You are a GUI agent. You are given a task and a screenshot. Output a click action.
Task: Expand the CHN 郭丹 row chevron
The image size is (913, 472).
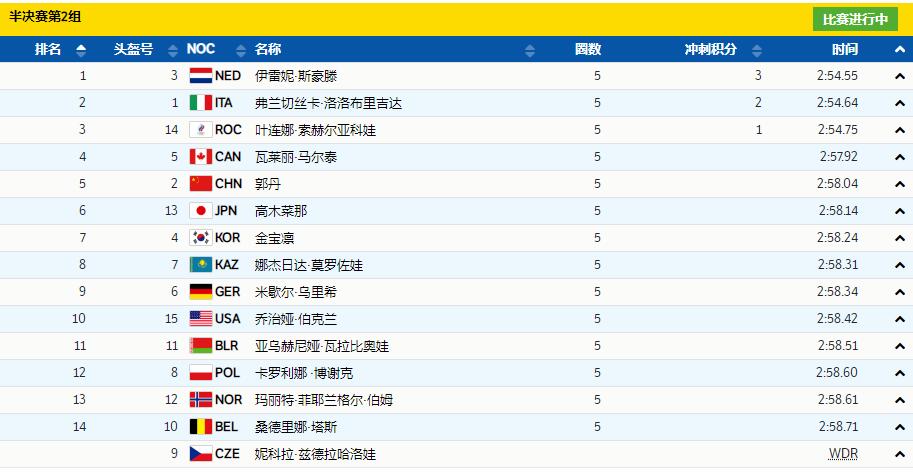900,184
